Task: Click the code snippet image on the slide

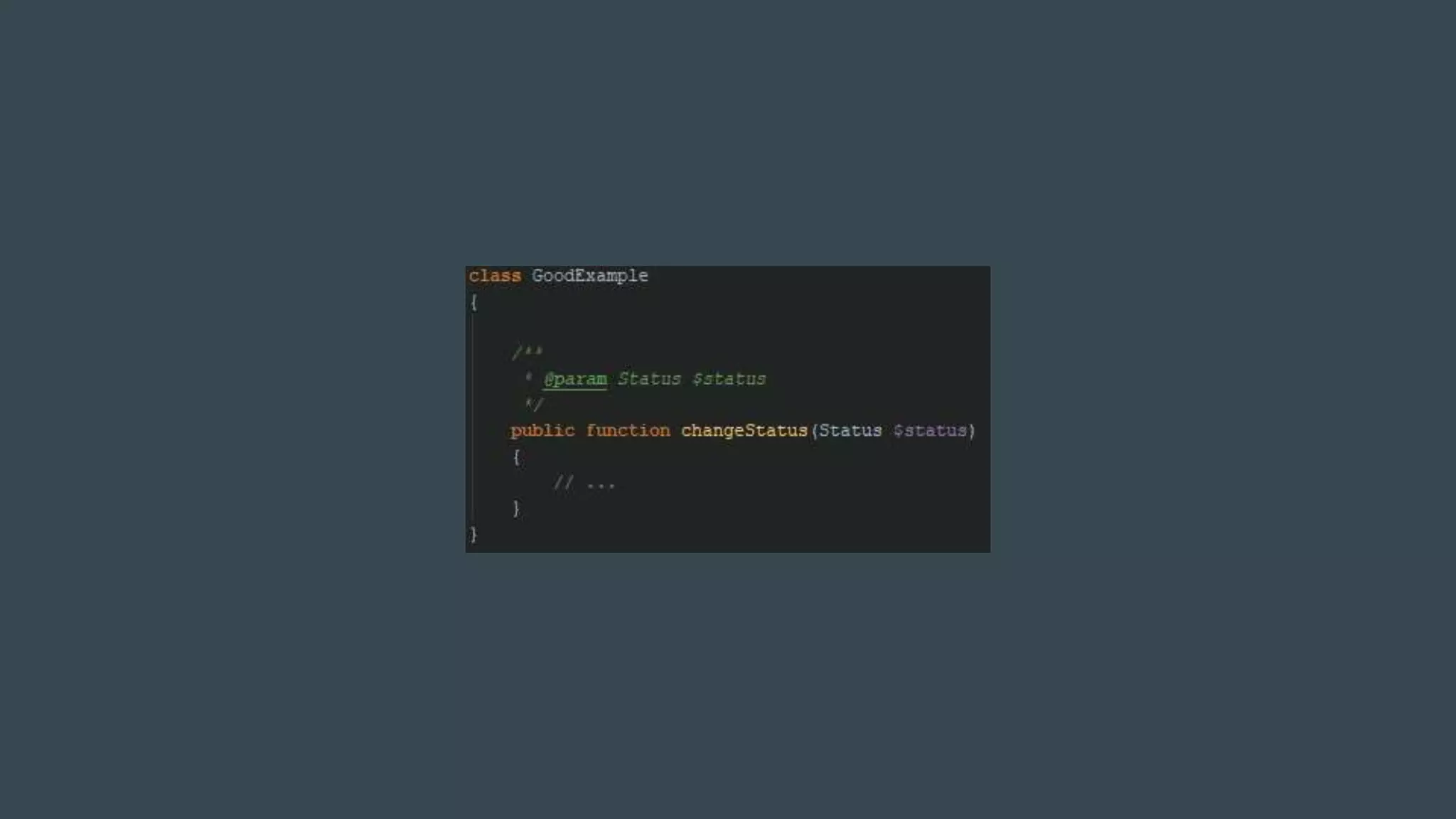Action: [728, 409]
